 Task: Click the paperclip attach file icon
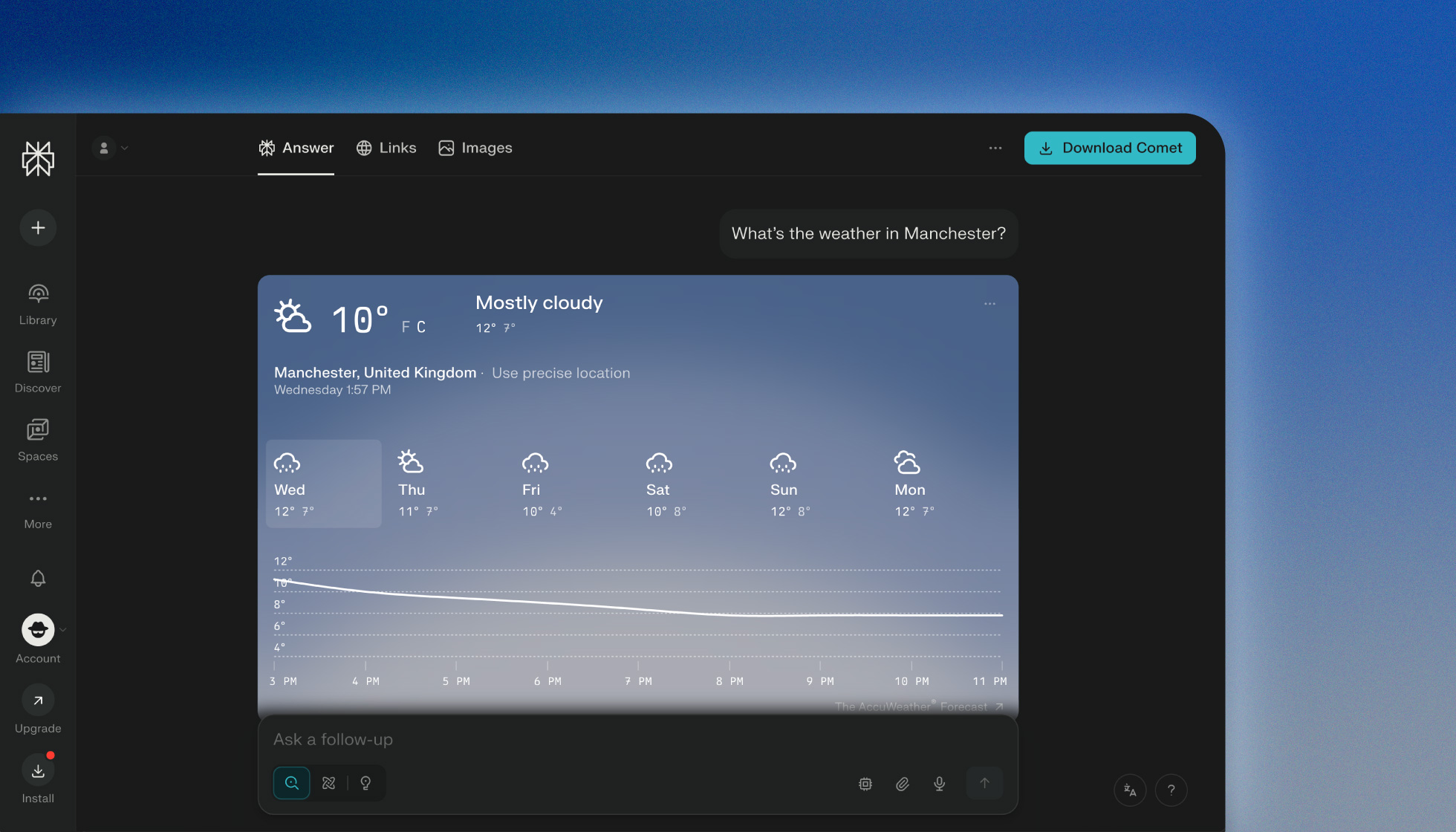(902, 783)
